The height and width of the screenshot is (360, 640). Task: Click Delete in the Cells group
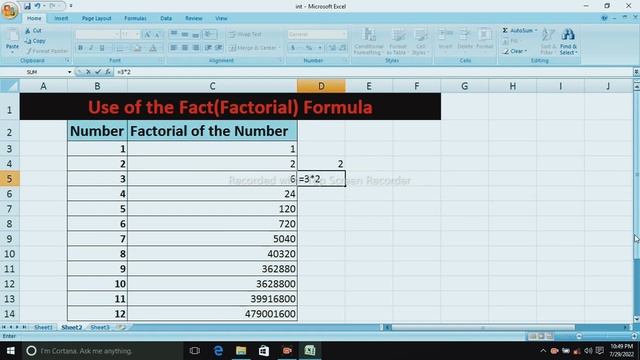(464, 40)
